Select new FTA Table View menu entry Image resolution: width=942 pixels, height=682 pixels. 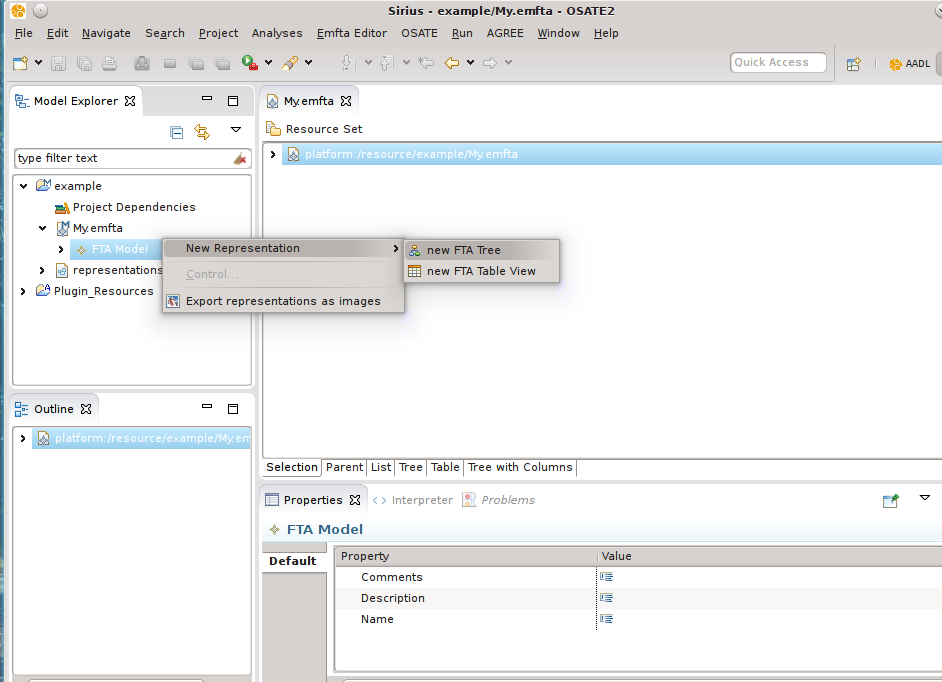482,271
